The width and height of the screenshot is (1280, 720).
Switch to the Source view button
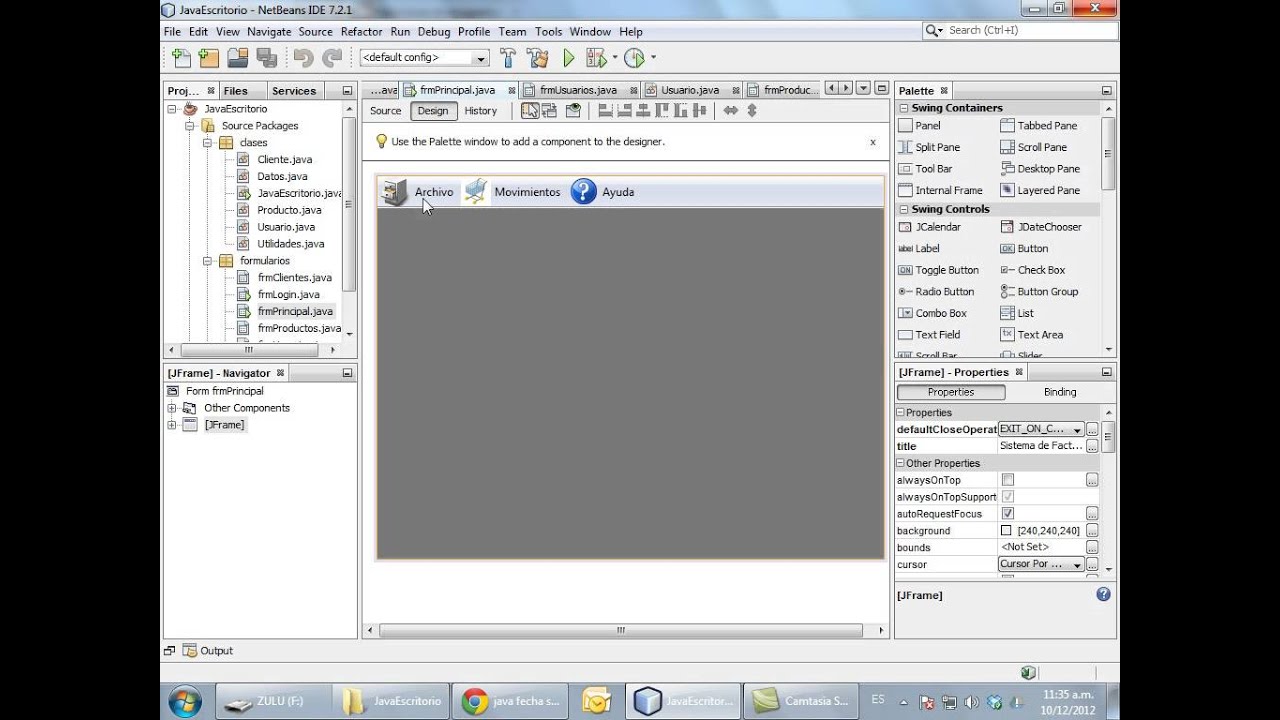point(385,111)
